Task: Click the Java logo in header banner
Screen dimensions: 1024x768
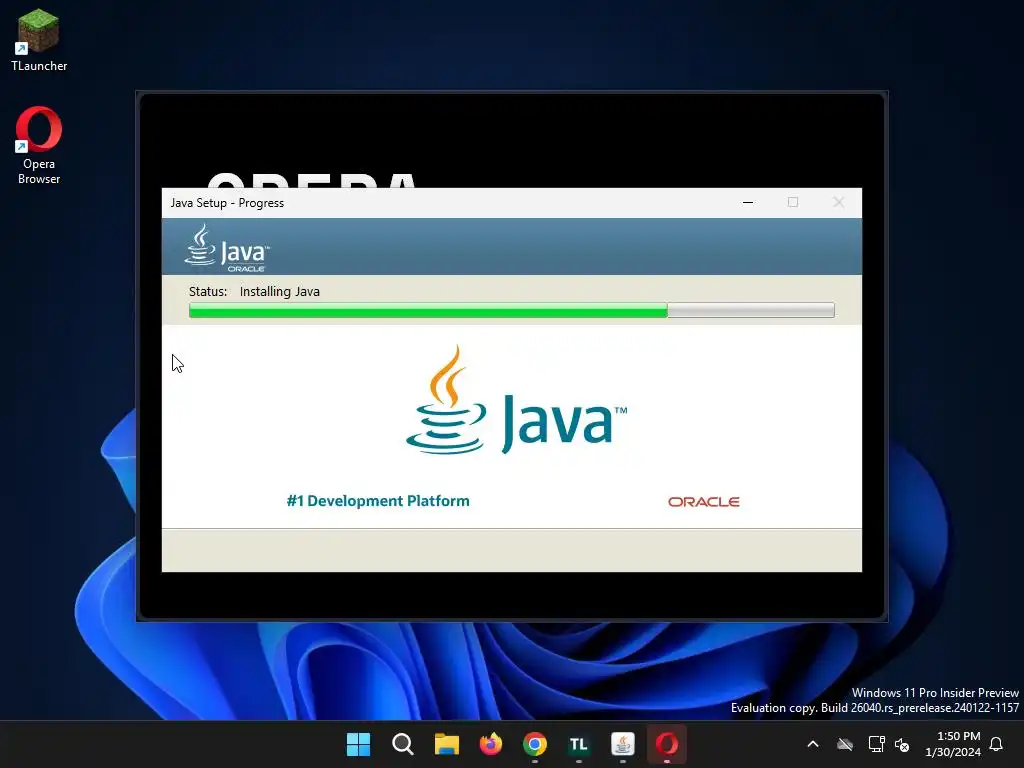Action: pyautogui.click(x=227, y=248)
